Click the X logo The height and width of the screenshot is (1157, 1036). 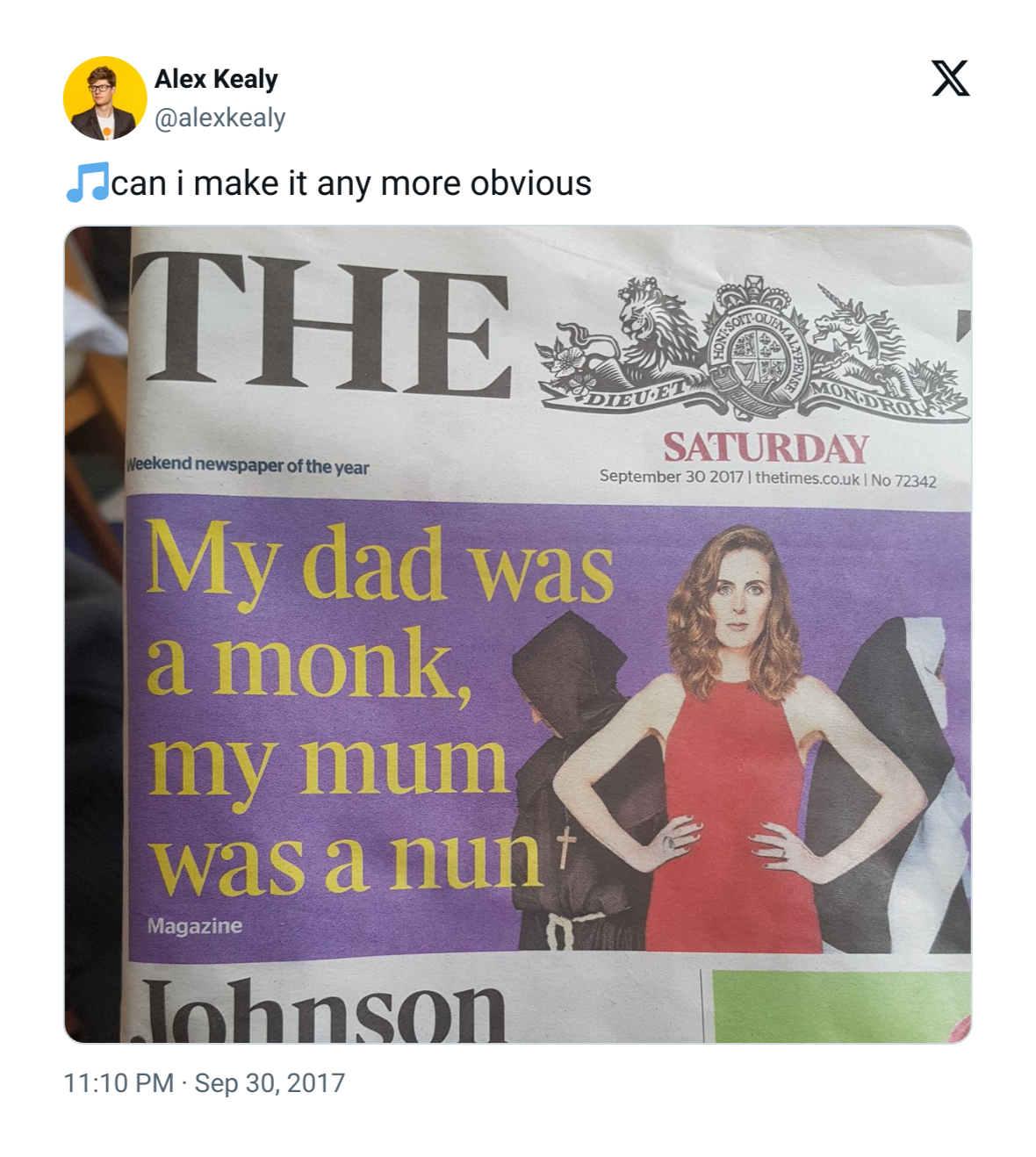(x=951, y=78)
